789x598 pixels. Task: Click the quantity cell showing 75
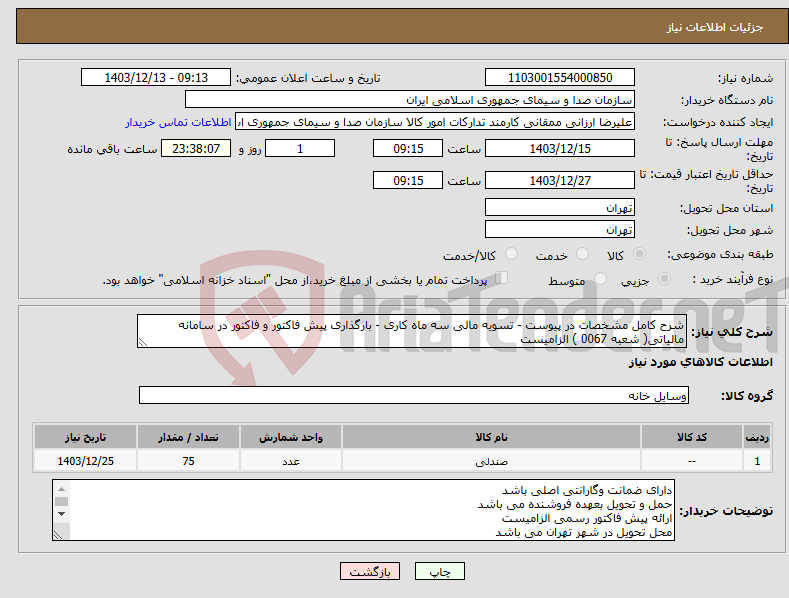tap(188, 461)
